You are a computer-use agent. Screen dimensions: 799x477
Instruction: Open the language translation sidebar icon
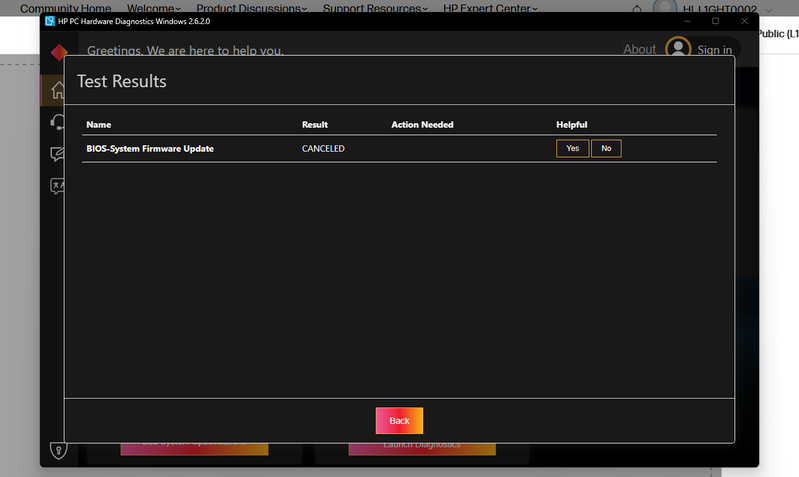coord(58,186)
